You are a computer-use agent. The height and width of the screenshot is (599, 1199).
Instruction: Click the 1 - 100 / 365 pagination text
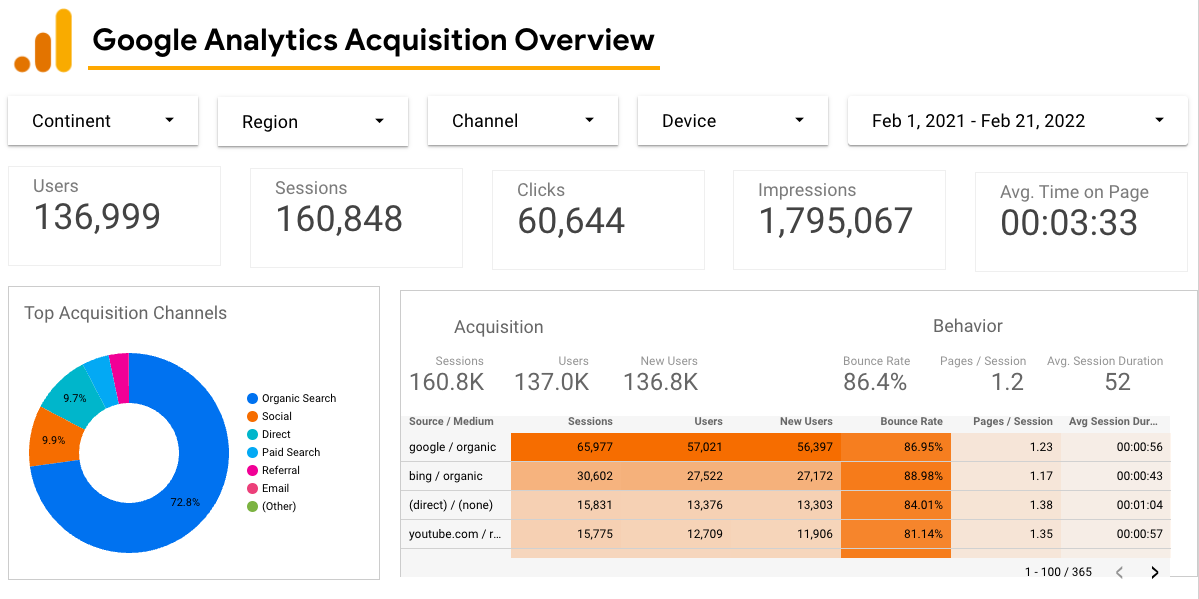click(1058, 572)
